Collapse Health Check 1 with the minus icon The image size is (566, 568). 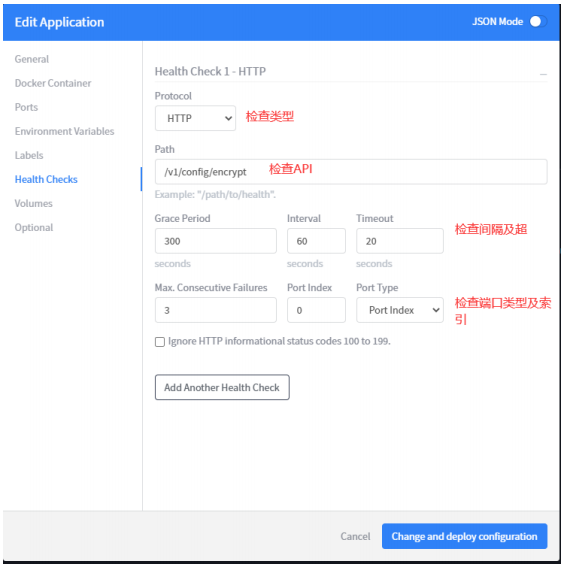(543, 74)
